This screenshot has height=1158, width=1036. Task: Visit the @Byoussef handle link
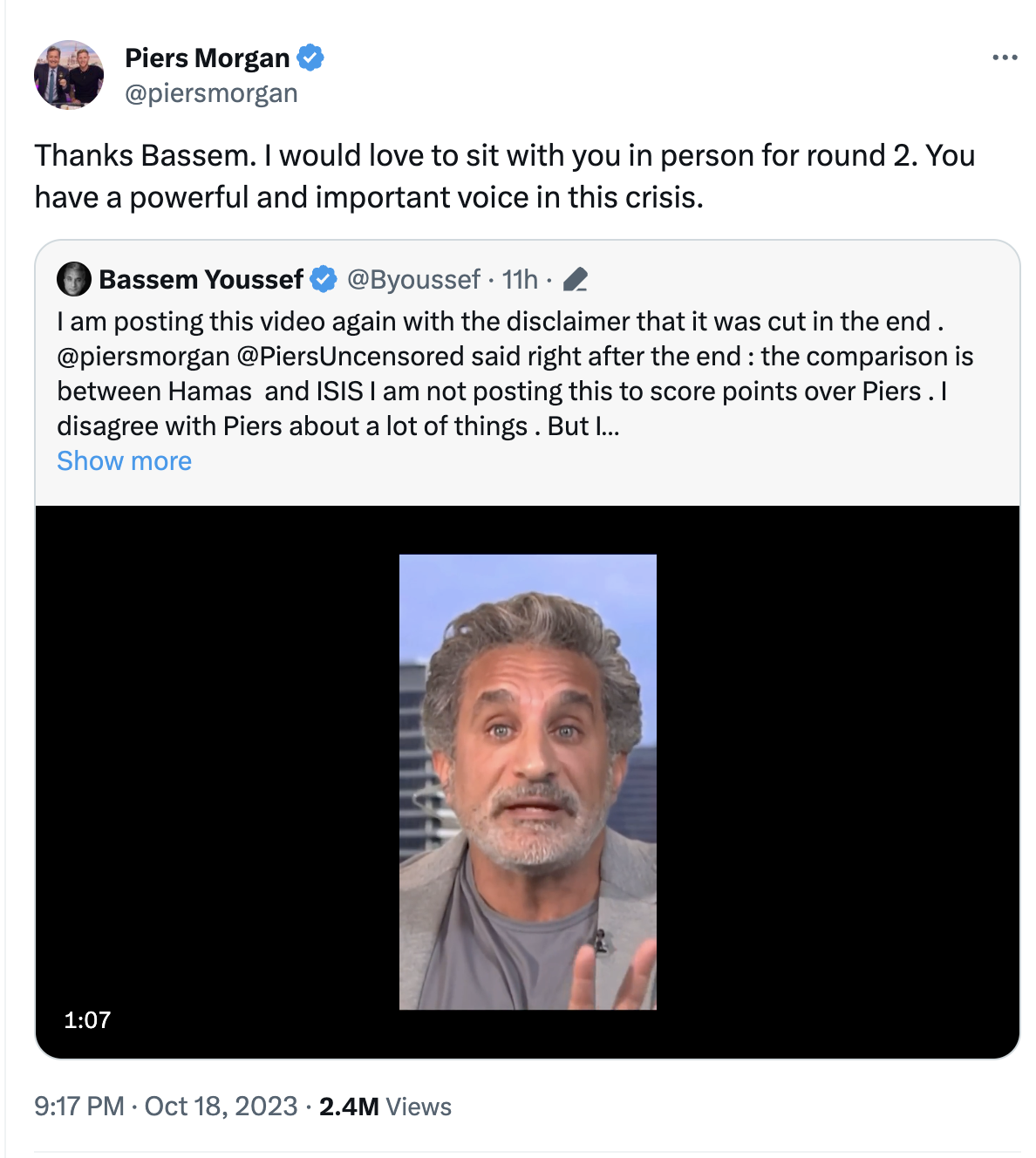[413, 279]
